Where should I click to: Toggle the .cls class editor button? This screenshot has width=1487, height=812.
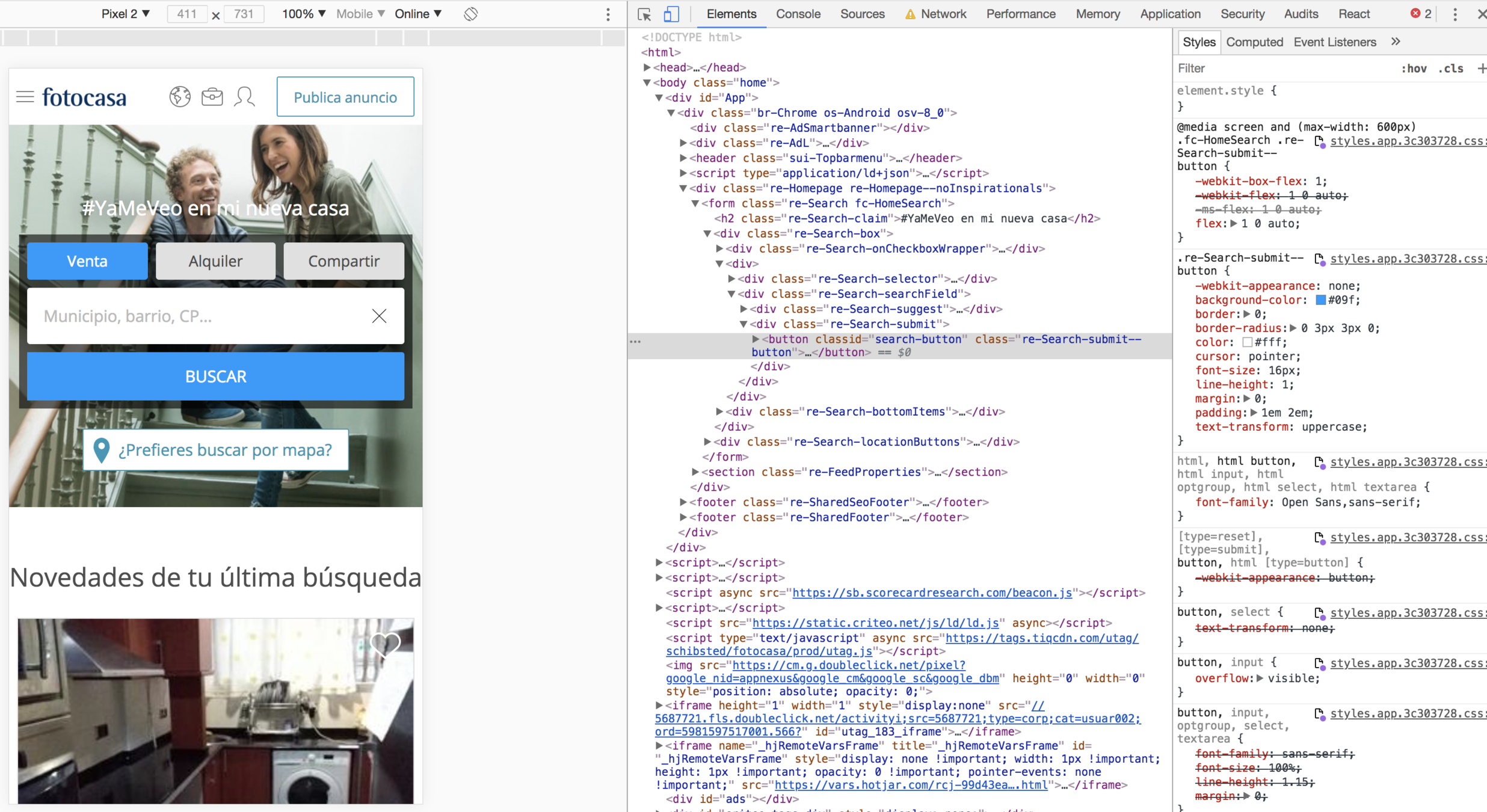tap(1451, 69)
